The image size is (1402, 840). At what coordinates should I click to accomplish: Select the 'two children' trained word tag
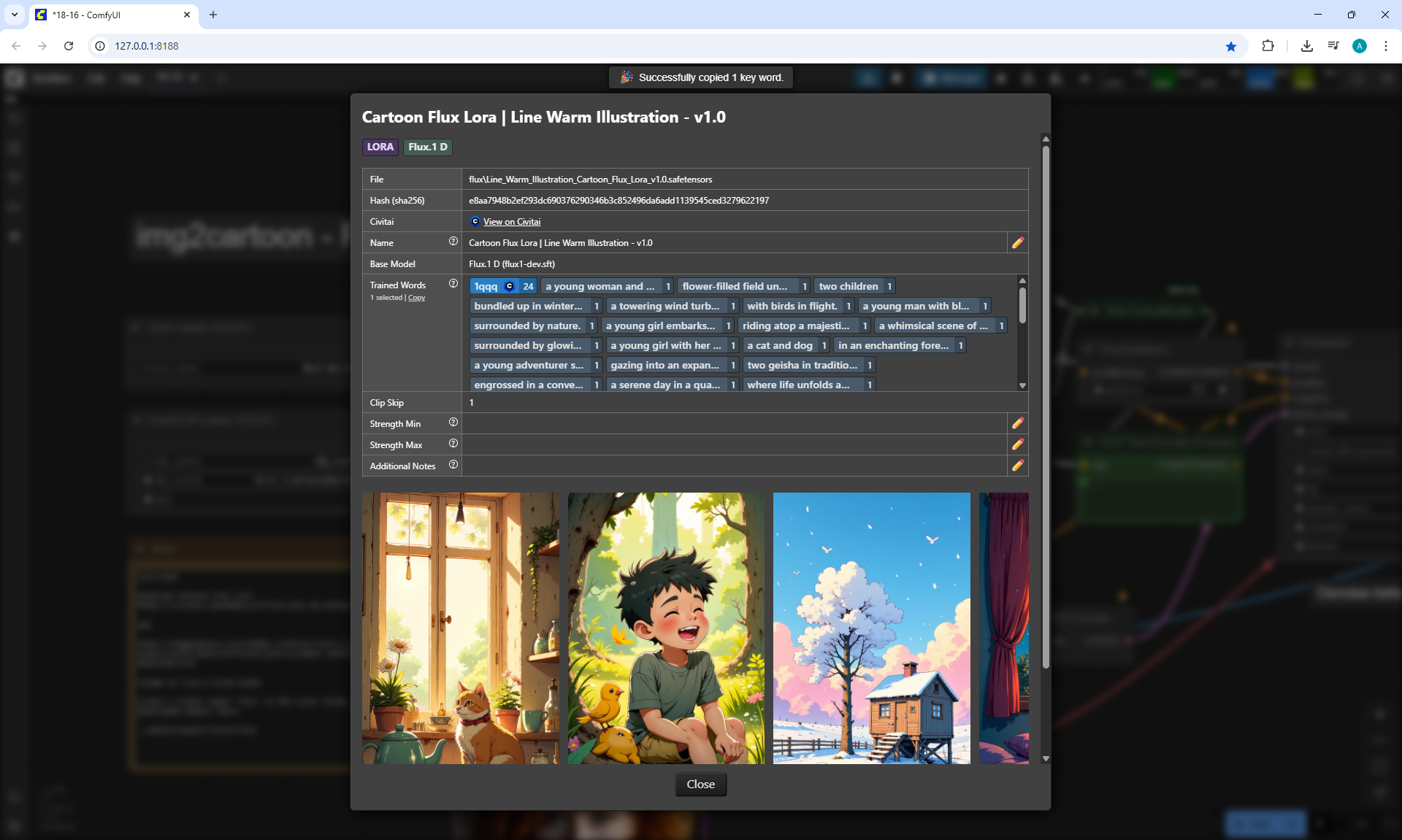(x=848, y=286)
